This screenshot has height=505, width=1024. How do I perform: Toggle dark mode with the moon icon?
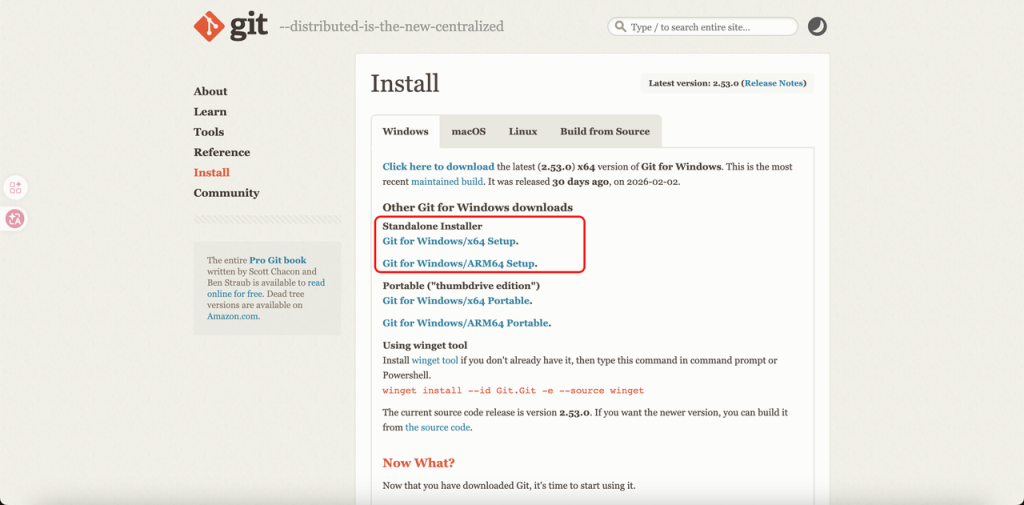coord(817,27)
